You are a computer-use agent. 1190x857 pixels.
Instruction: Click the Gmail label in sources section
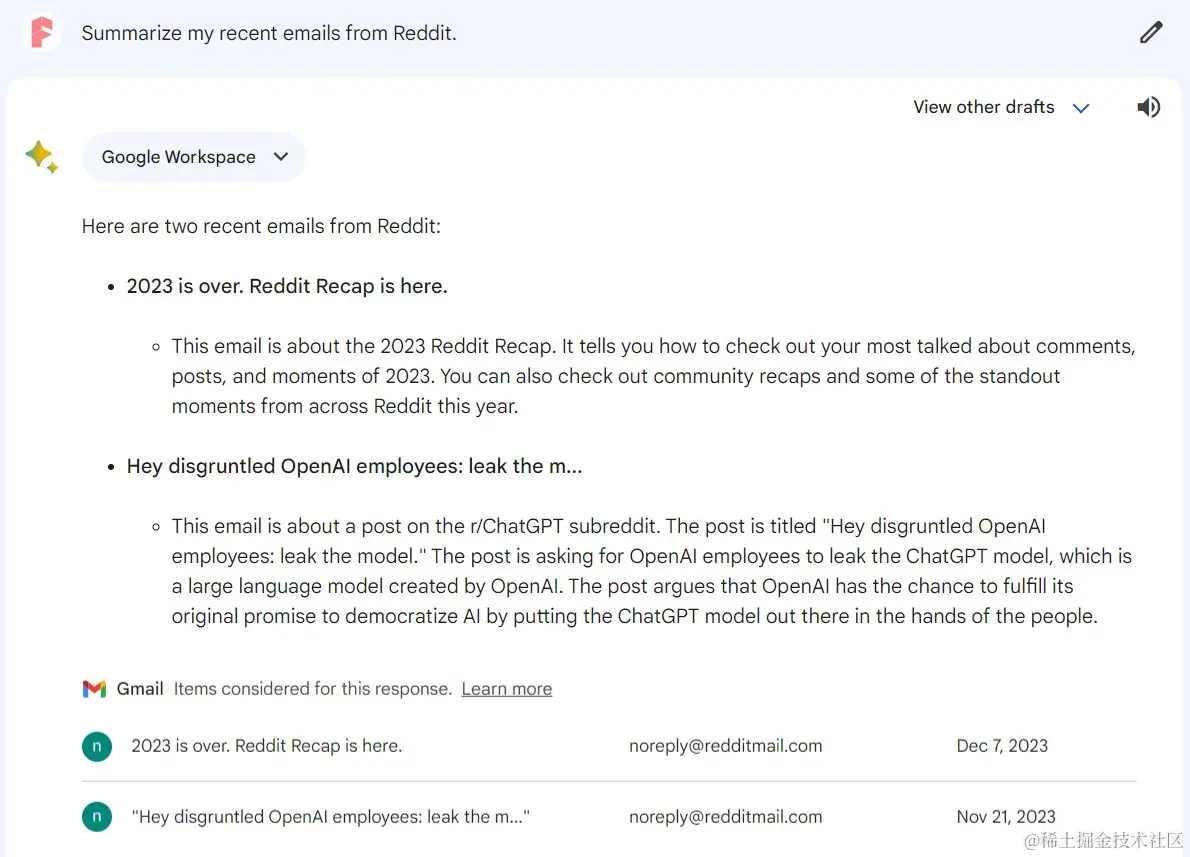pos(140,688)
